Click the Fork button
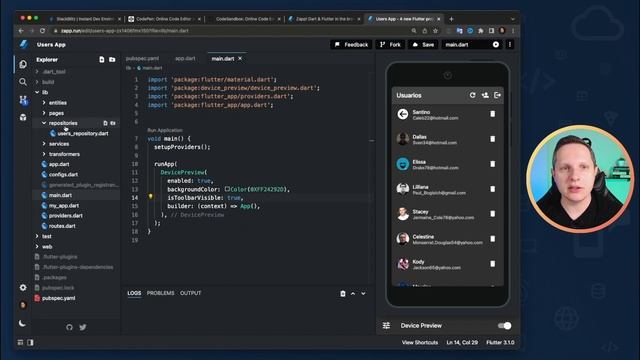Viewport: 640px width, 360px height. point(390,44)
